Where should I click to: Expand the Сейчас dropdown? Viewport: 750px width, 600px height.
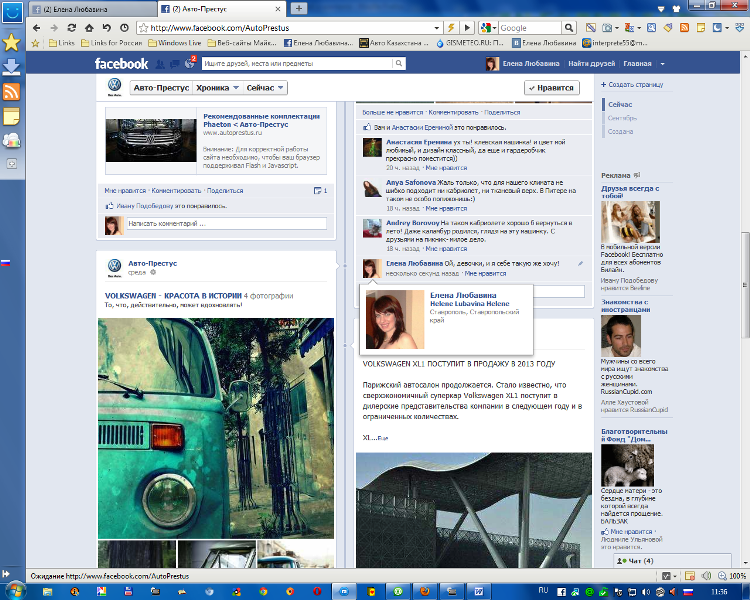[x=265, y=88]
